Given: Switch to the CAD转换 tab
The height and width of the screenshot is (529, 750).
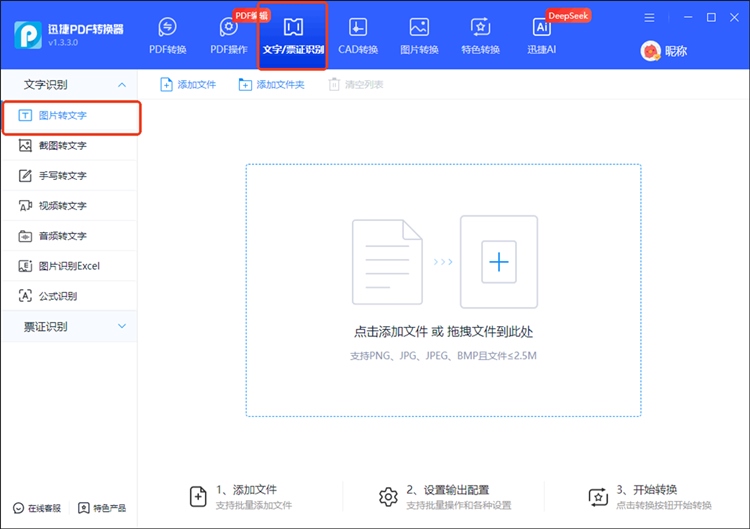Looking at the screenshot, I should coord(358,36).
